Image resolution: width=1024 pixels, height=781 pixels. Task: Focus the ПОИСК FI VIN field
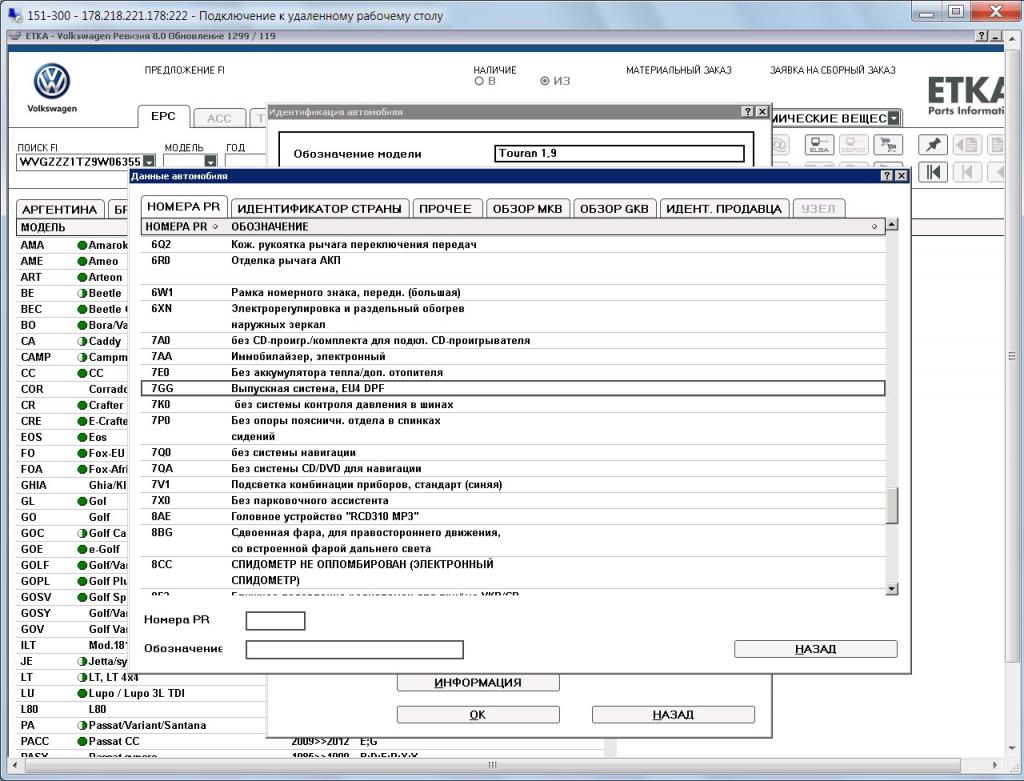click(80, 161)
